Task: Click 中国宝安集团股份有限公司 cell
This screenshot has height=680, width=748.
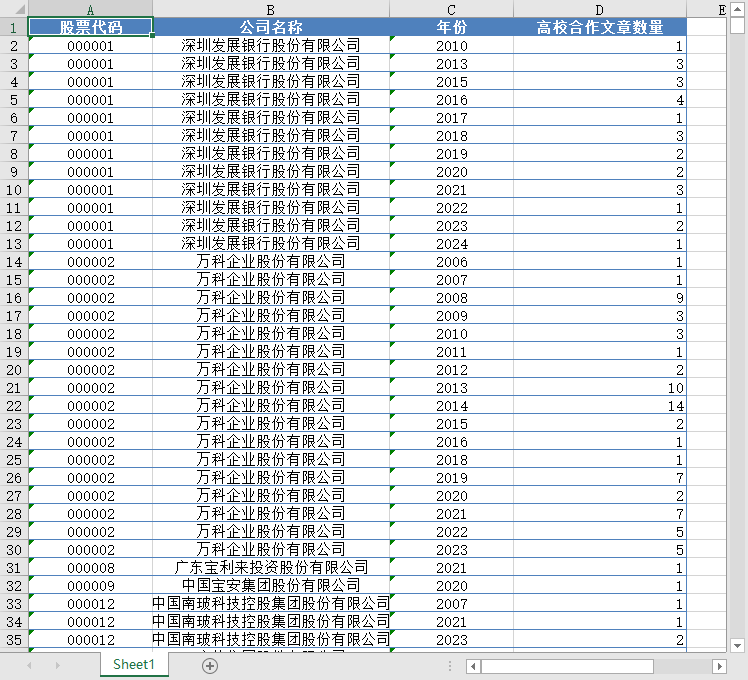Action: 270,586
